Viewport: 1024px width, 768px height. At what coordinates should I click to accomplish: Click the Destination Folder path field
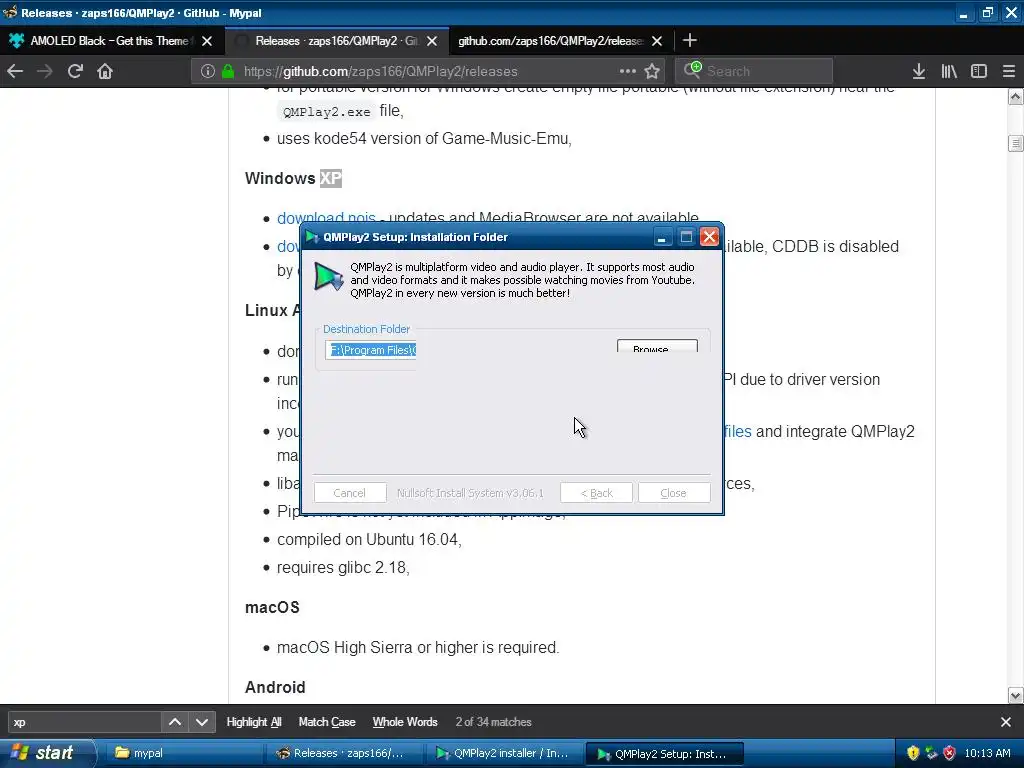370,350
